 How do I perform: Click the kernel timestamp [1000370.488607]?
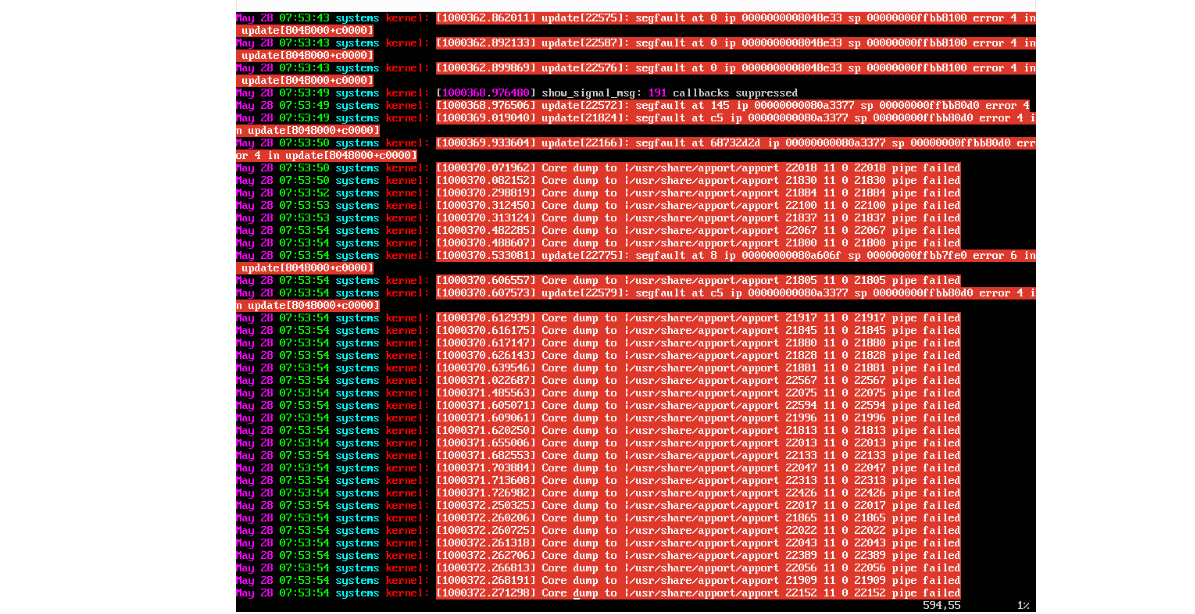[486, 243]
